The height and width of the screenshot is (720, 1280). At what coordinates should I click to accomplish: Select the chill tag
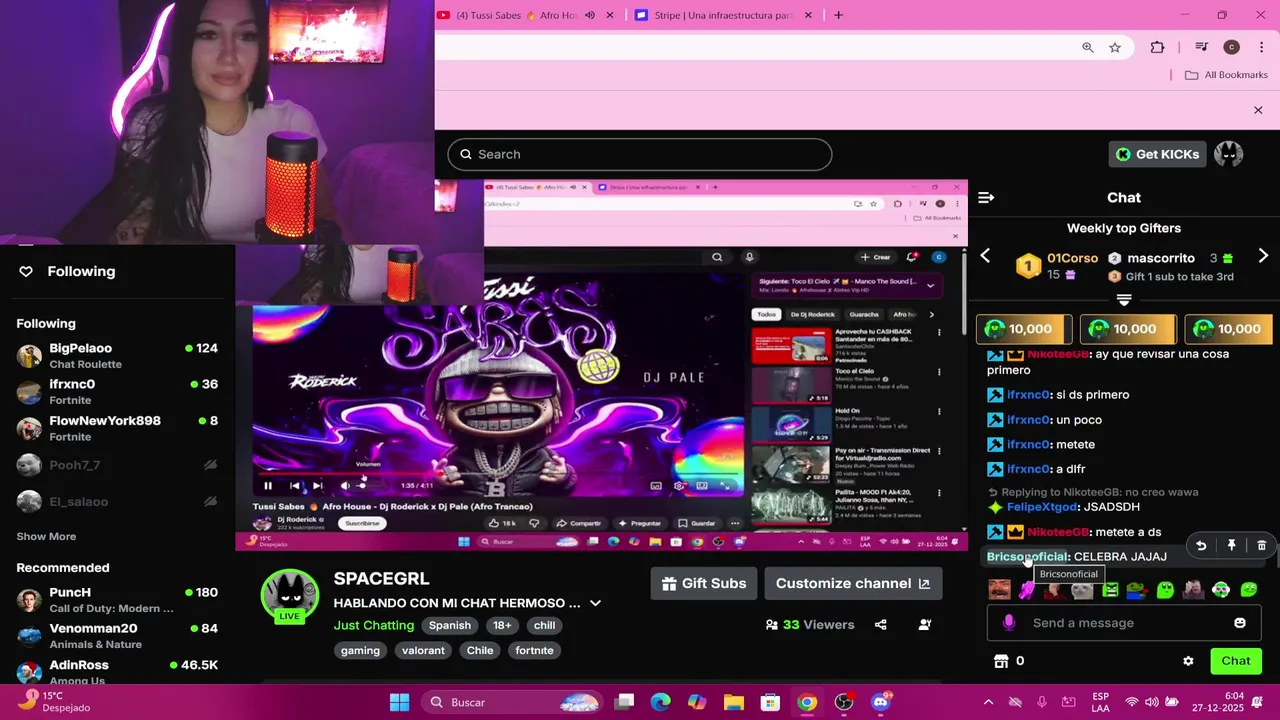coord(544,625)
